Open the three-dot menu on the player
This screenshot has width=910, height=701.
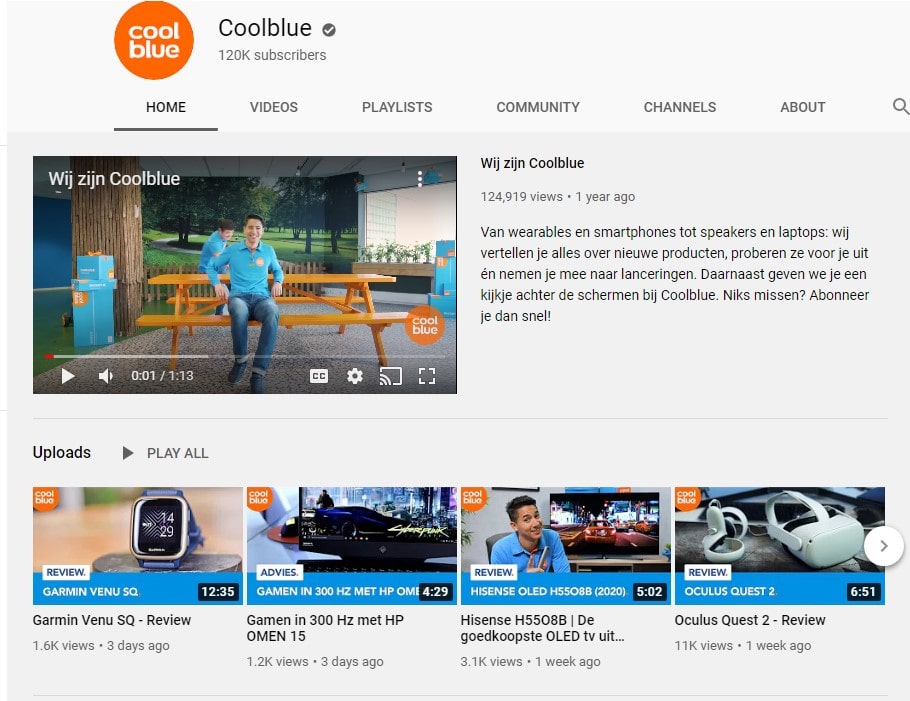[x=420, y=179]
